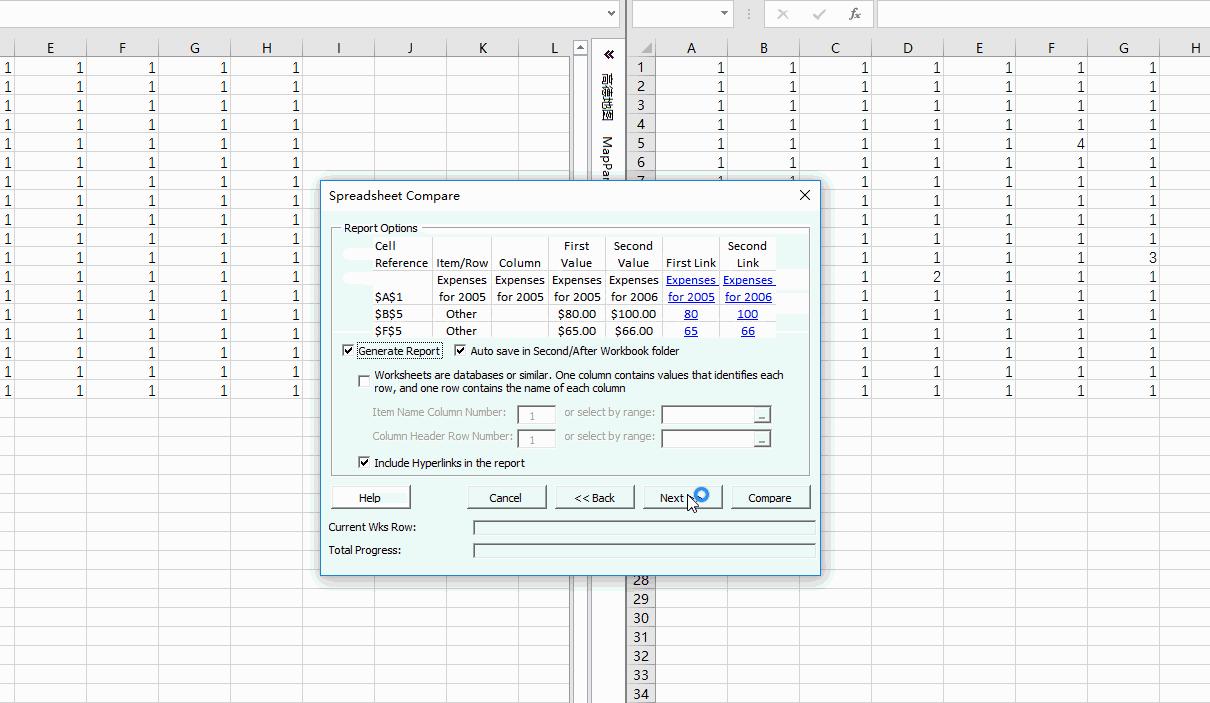Enable Worksheets are databases checkbox

364,381
